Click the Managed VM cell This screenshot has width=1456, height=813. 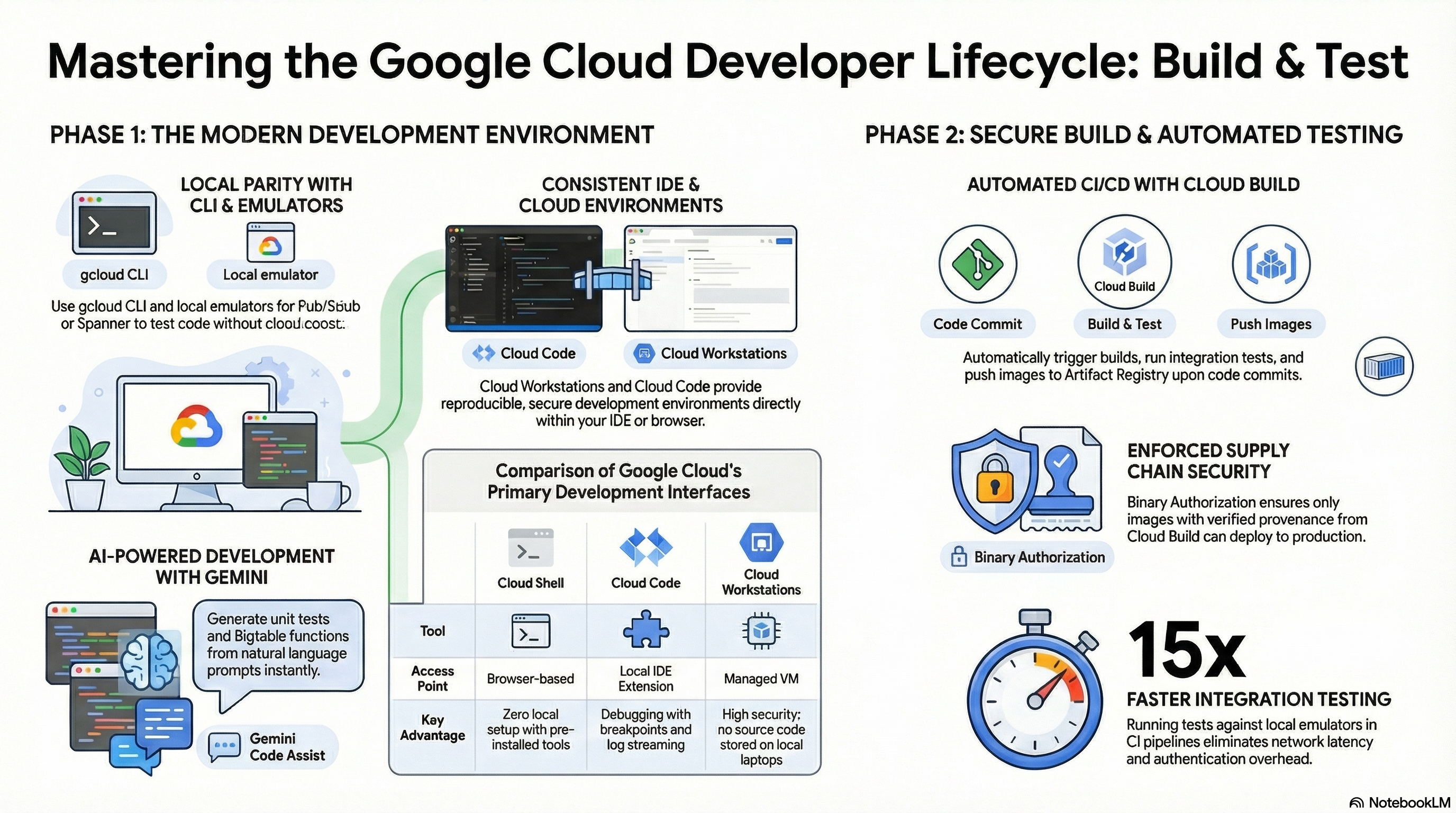(761, 679)
